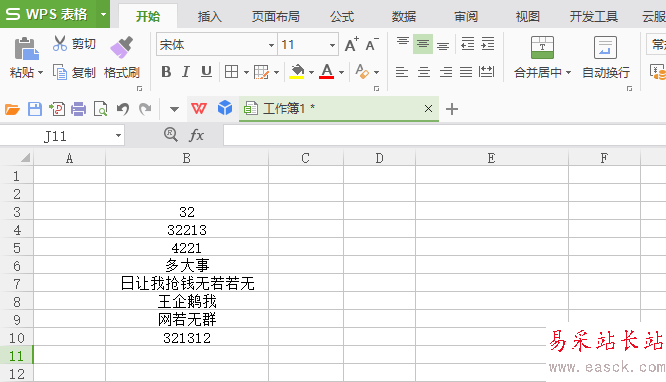The width and height of the screenshot is (666, 382).
Task: Switch to the 开始 tab
Action: (148, 17)
